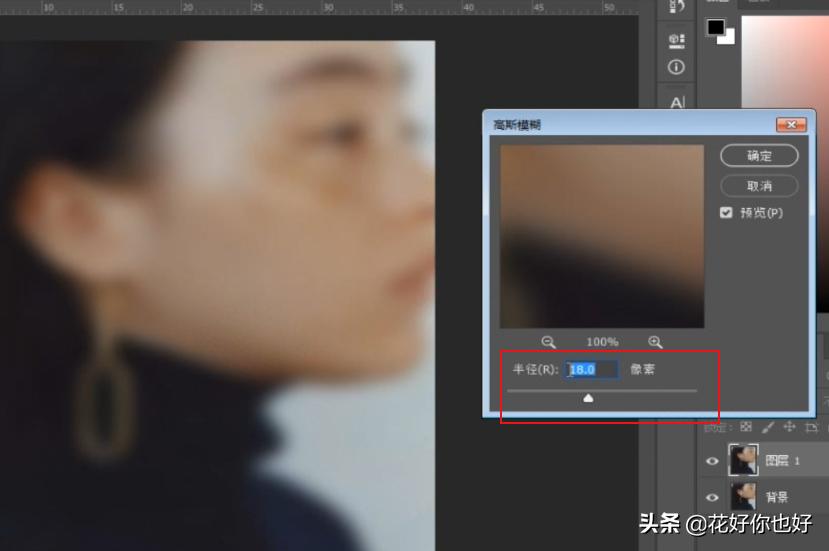
Task: Toggle the 预览(P) checkbox
Action: click(726, 213)
